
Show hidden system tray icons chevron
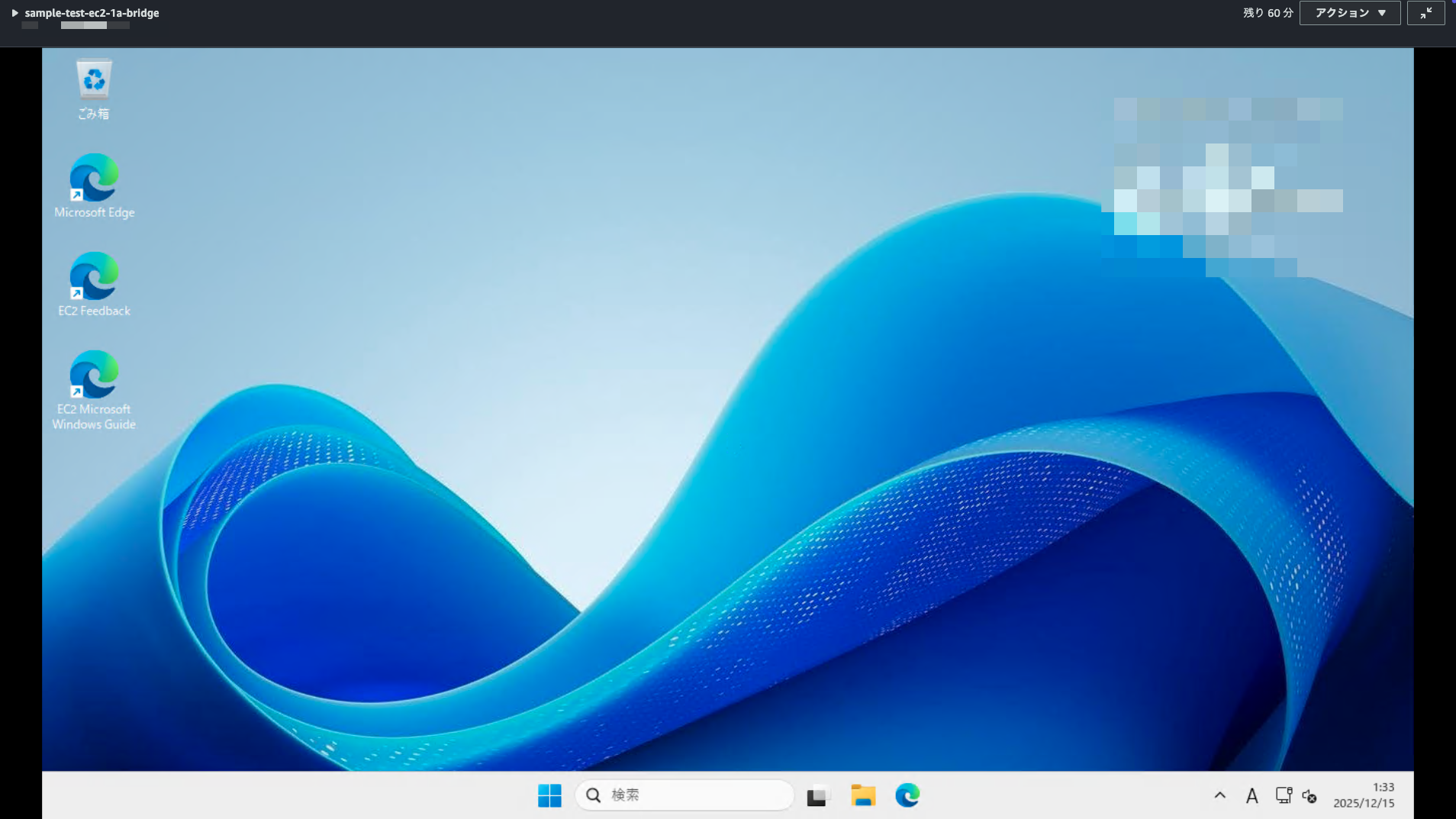coord(1219,795)
